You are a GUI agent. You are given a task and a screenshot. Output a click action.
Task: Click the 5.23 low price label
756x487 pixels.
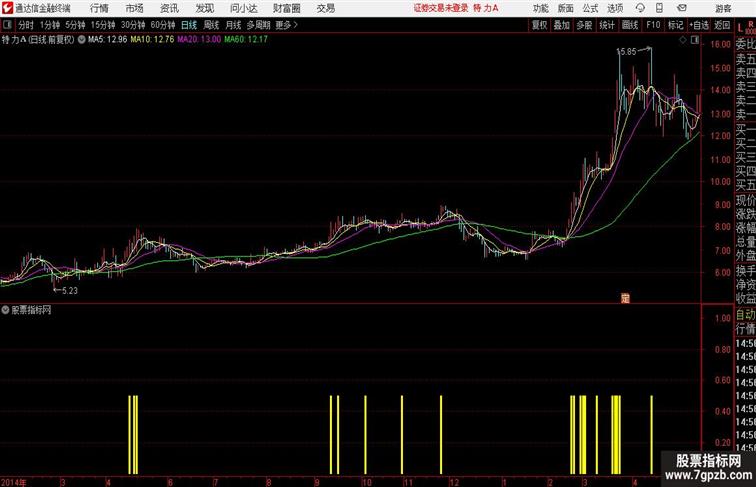(x=69, y=291)
